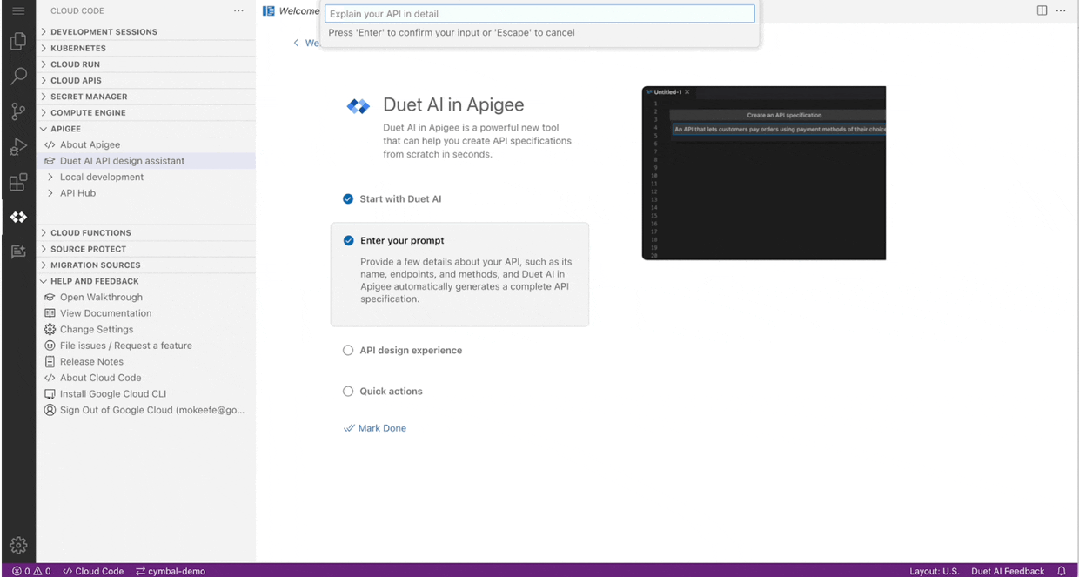Open the Run and Debug view
Screen dimensions: 1079x577
(x=19, y=147)
